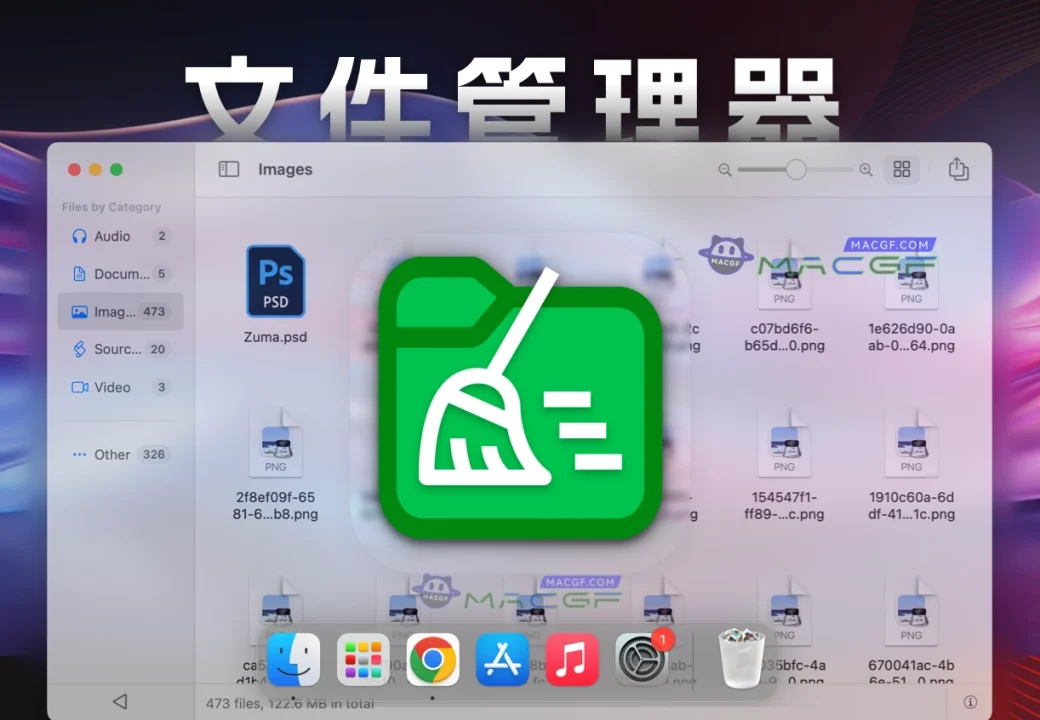
Task: Open file details via the bottom-right info icon
Action: (x=971, y=702)
